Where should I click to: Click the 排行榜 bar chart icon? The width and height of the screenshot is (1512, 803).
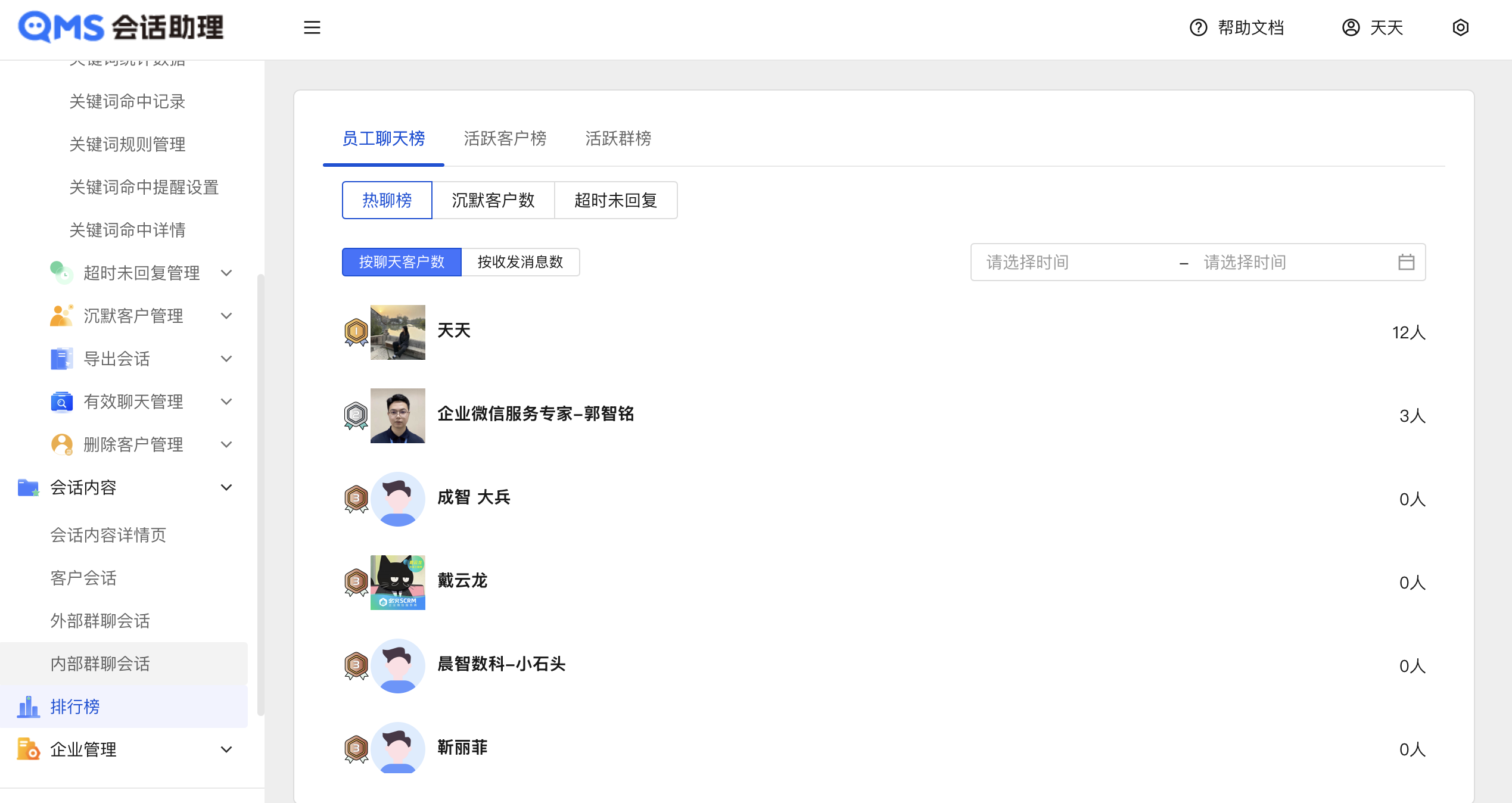click(x=28, y=706)
